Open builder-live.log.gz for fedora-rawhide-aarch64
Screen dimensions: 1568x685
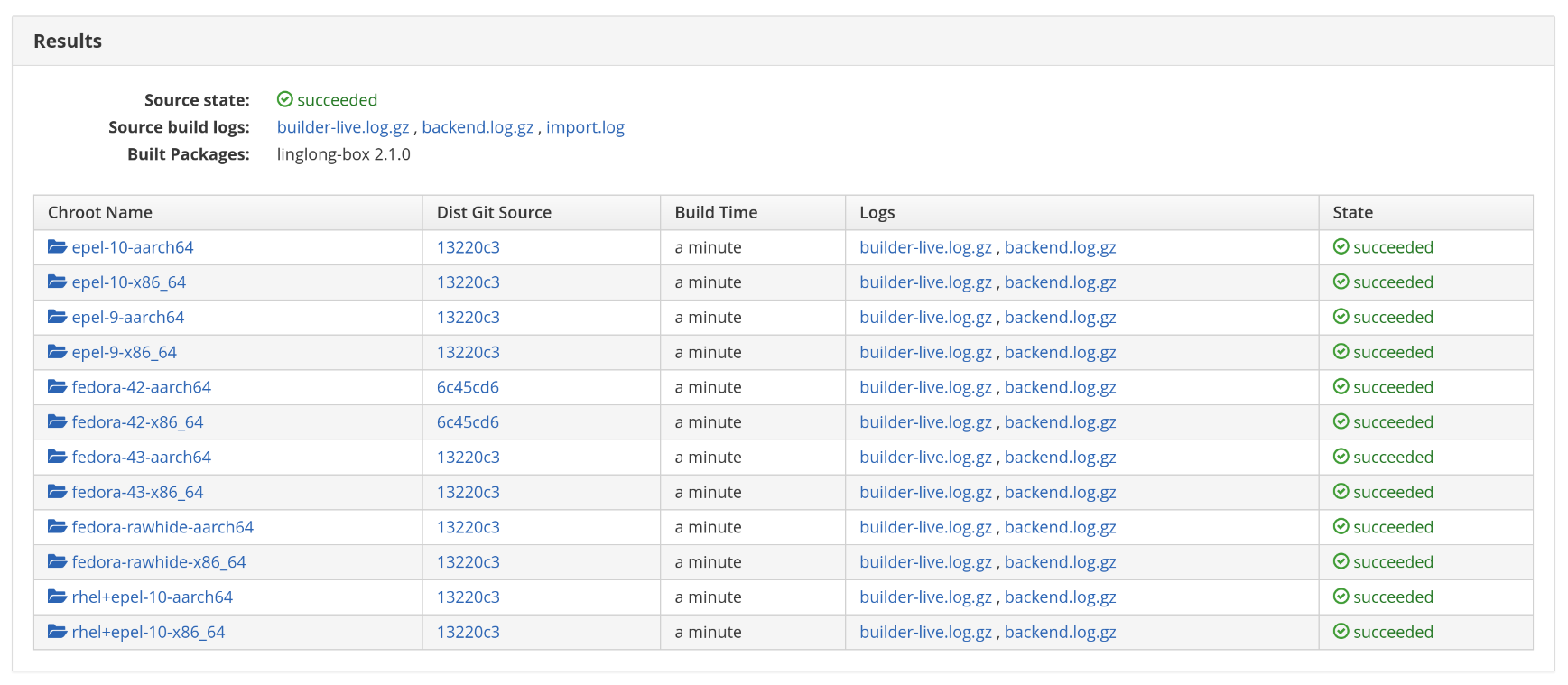(x=925, y=527)
